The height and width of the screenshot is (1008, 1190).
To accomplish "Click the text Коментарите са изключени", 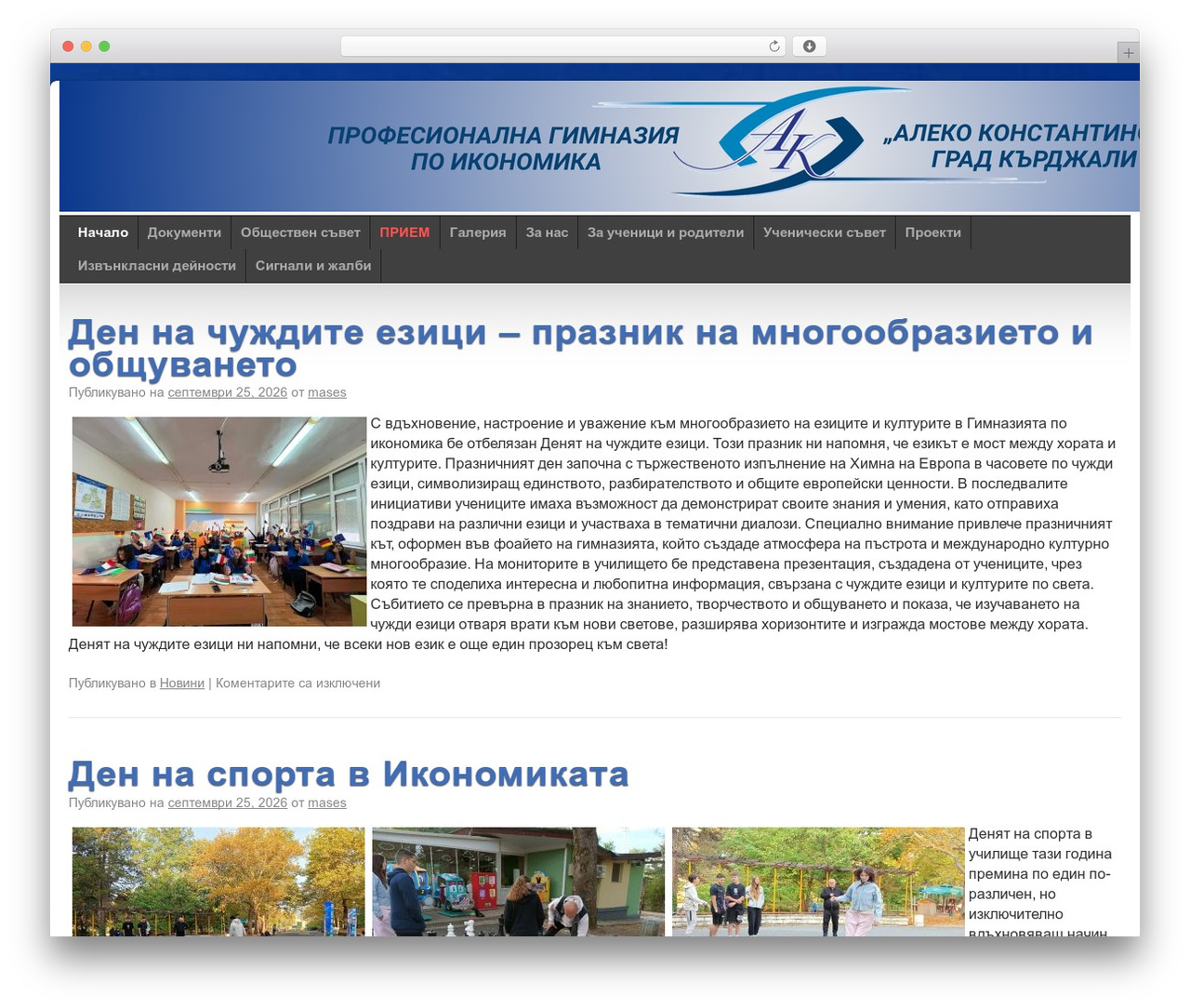I will (297, 683).
